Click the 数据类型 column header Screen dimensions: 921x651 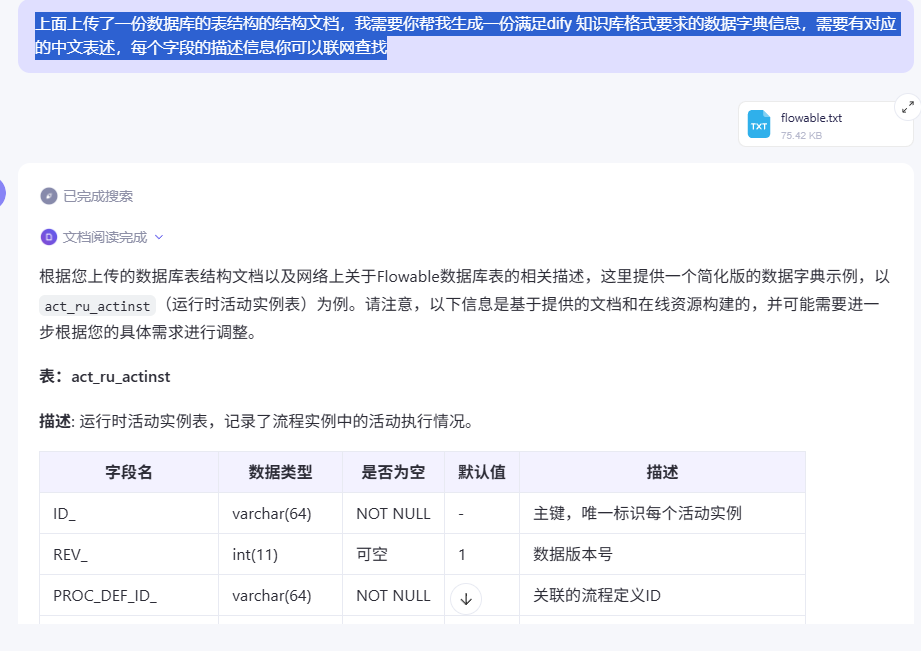coord(280,472)
